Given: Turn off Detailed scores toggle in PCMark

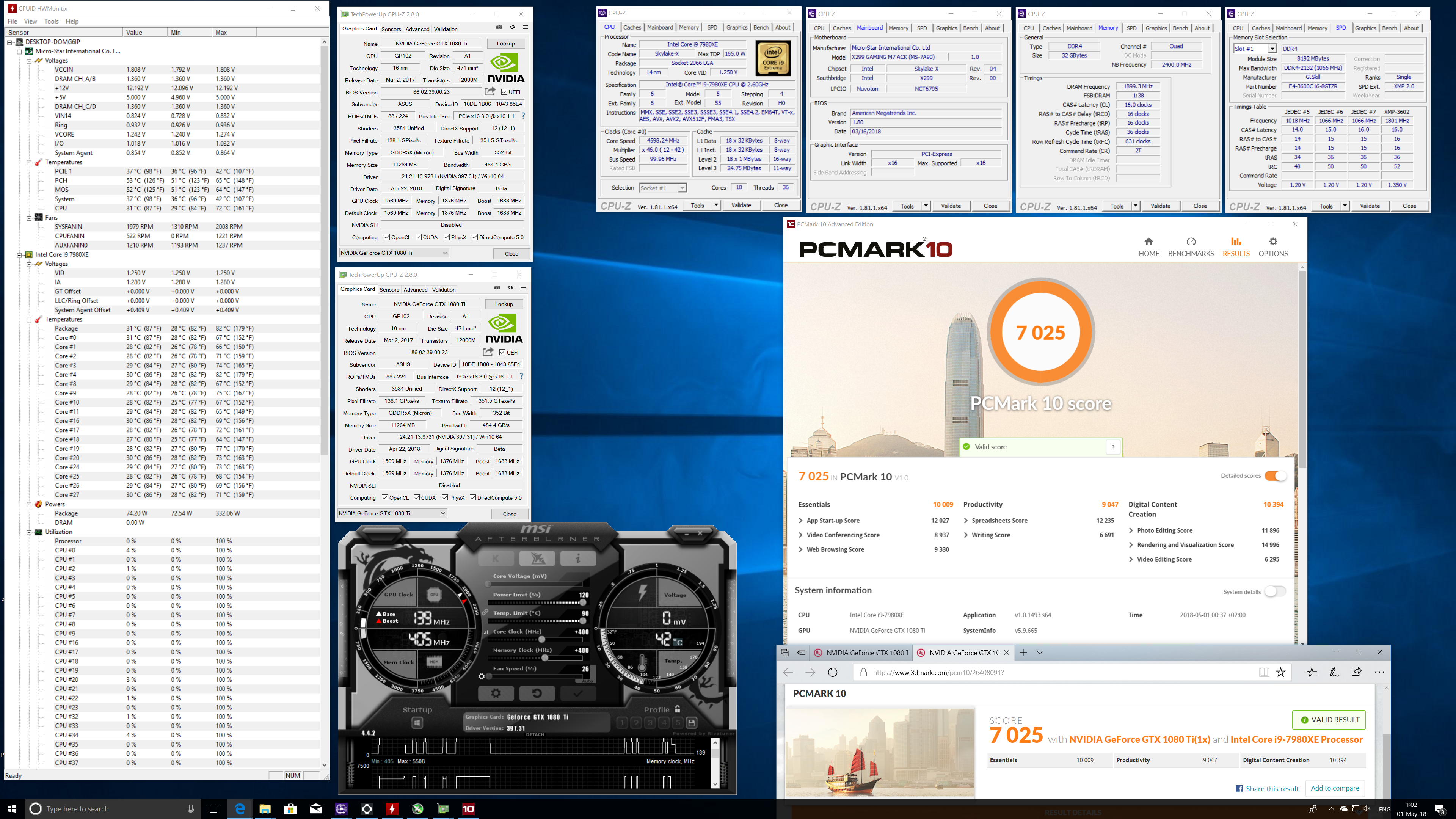Looking at the screenshot, I should [1276, 476].
